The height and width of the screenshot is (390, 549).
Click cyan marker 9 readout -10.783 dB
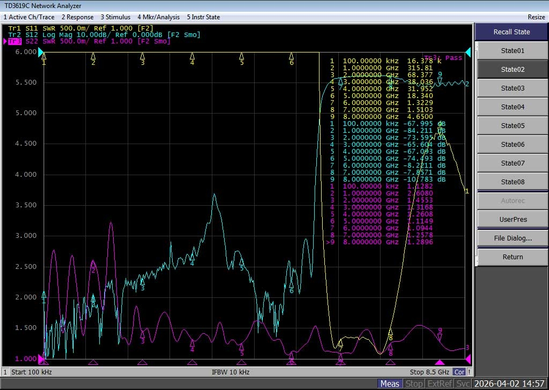tap(424, 179)
